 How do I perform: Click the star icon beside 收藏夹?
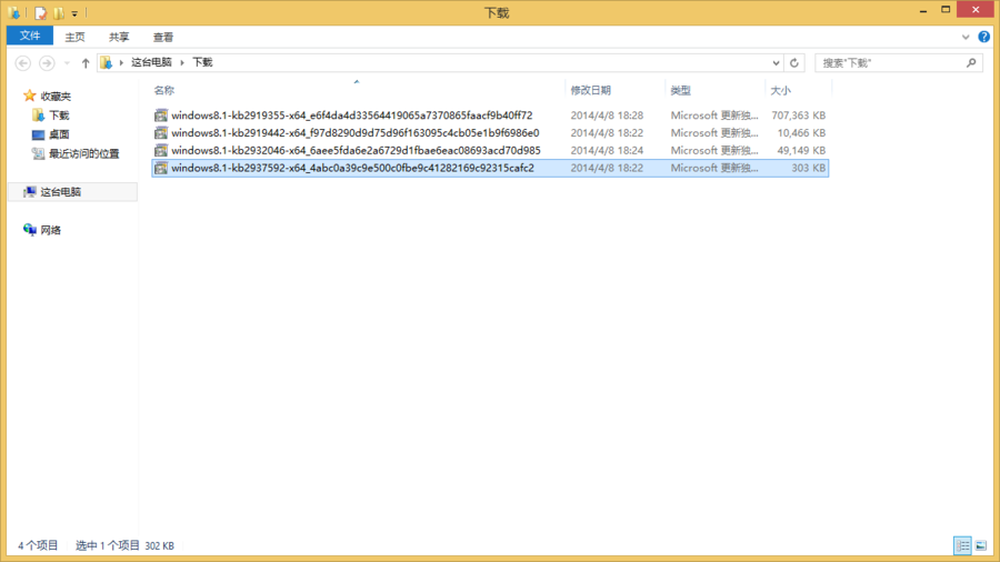coord(29,96)
